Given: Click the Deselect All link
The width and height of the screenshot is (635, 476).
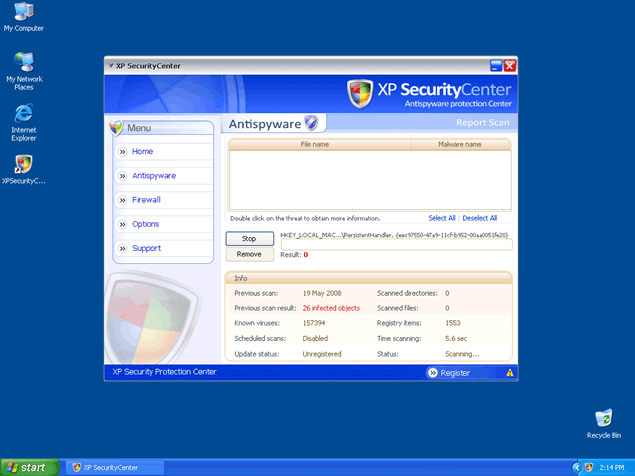Looking at the screenshot, I should pos(479,218).
